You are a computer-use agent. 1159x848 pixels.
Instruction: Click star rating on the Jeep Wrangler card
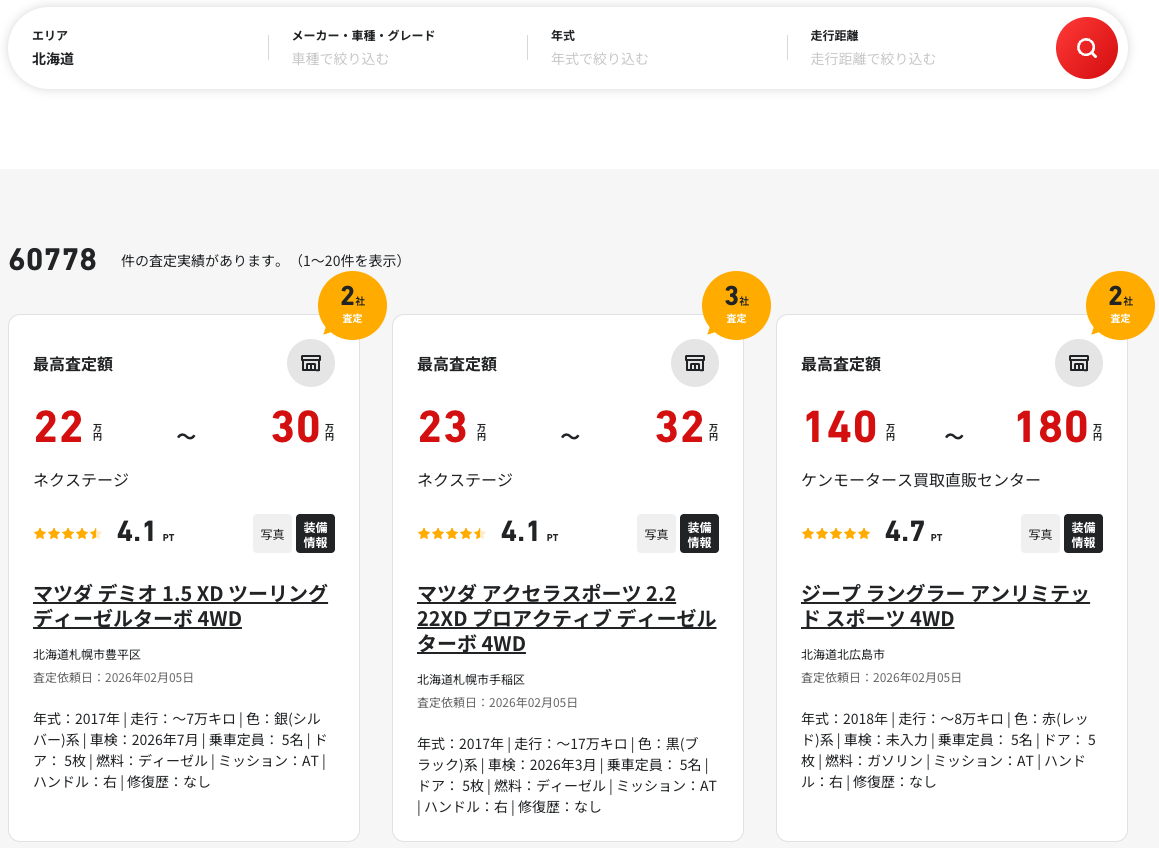click(x=836, y=534)
